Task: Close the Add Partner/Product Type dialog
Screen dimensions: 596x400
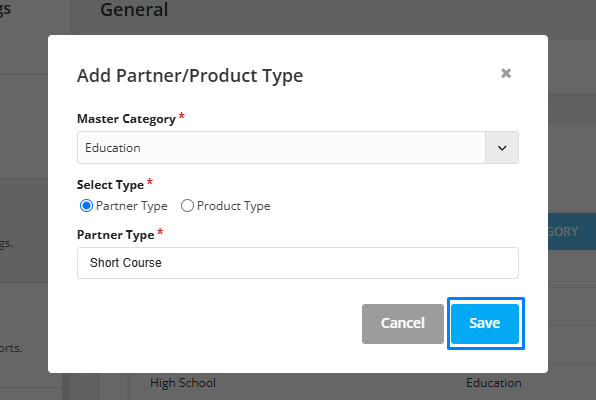Action: [506, 73]
